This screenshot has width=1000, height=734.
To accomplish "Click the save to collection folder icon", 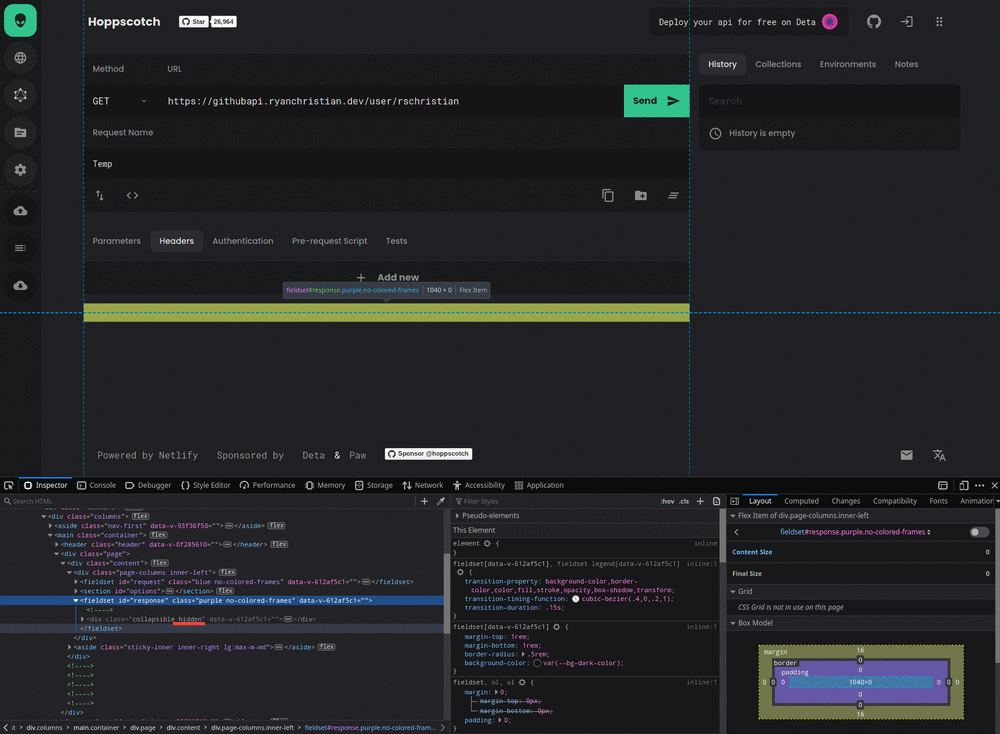I will click(641, 195).
